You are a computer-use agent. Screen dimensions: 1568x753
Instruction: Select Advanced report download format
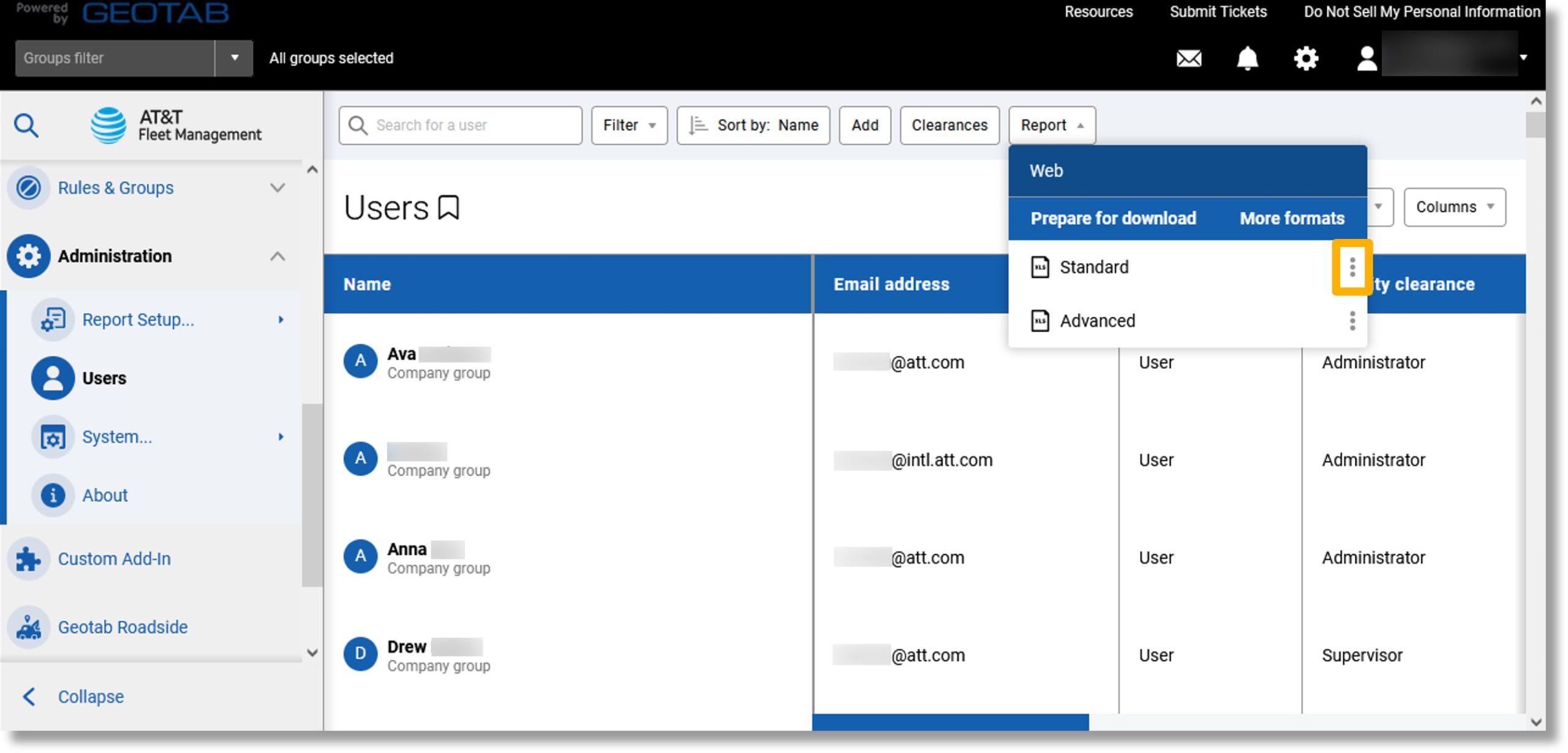[1098, 320]
